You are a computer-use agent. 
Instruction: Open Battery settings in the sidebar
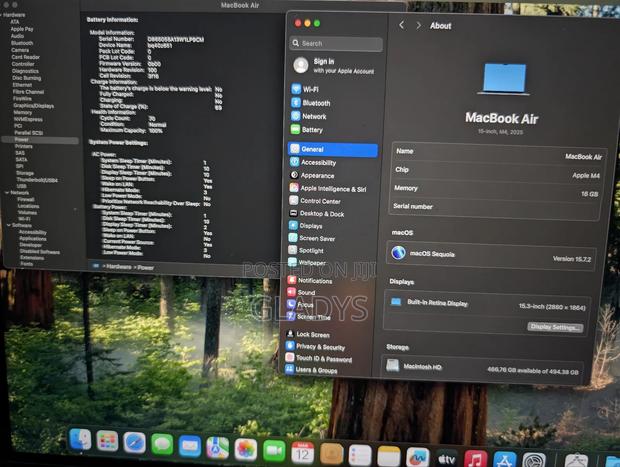click(x=307, y=130)
